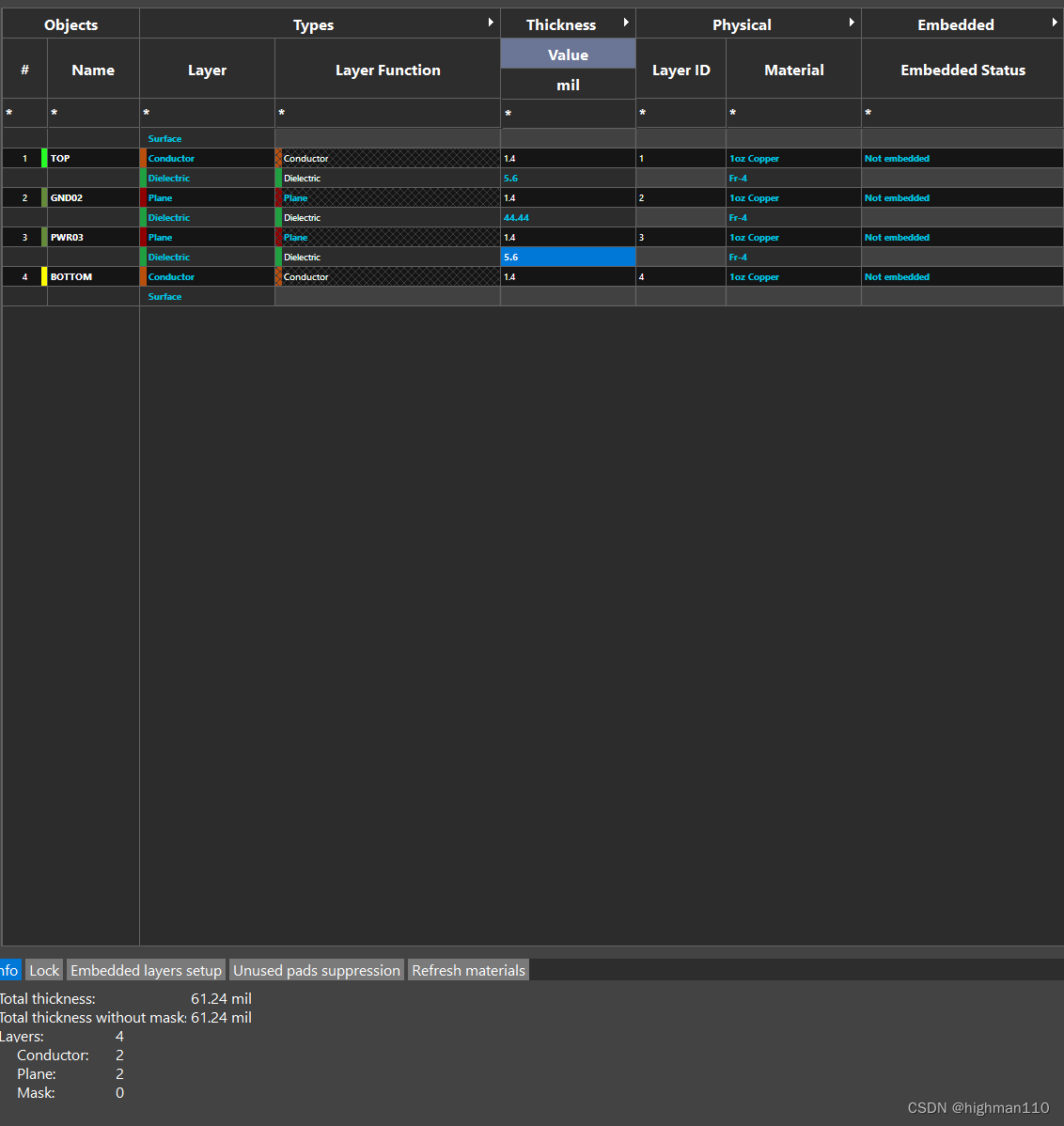Click the Material column filter field
The width and height of the screenshot is (1064, 1126).
[793, 114]
